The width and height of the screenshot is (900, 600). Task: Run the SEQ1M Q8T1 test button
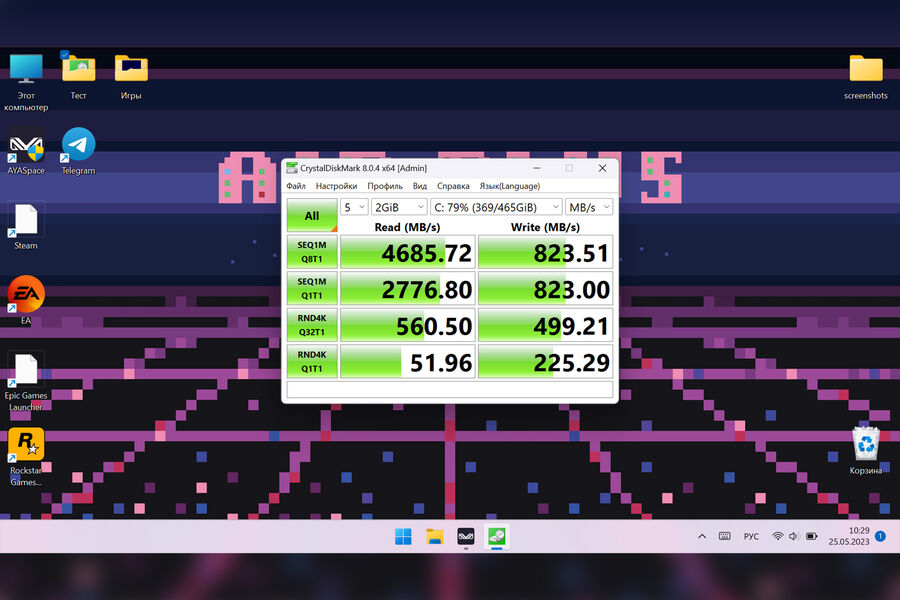pyautogui.click(x=312, y=252)
